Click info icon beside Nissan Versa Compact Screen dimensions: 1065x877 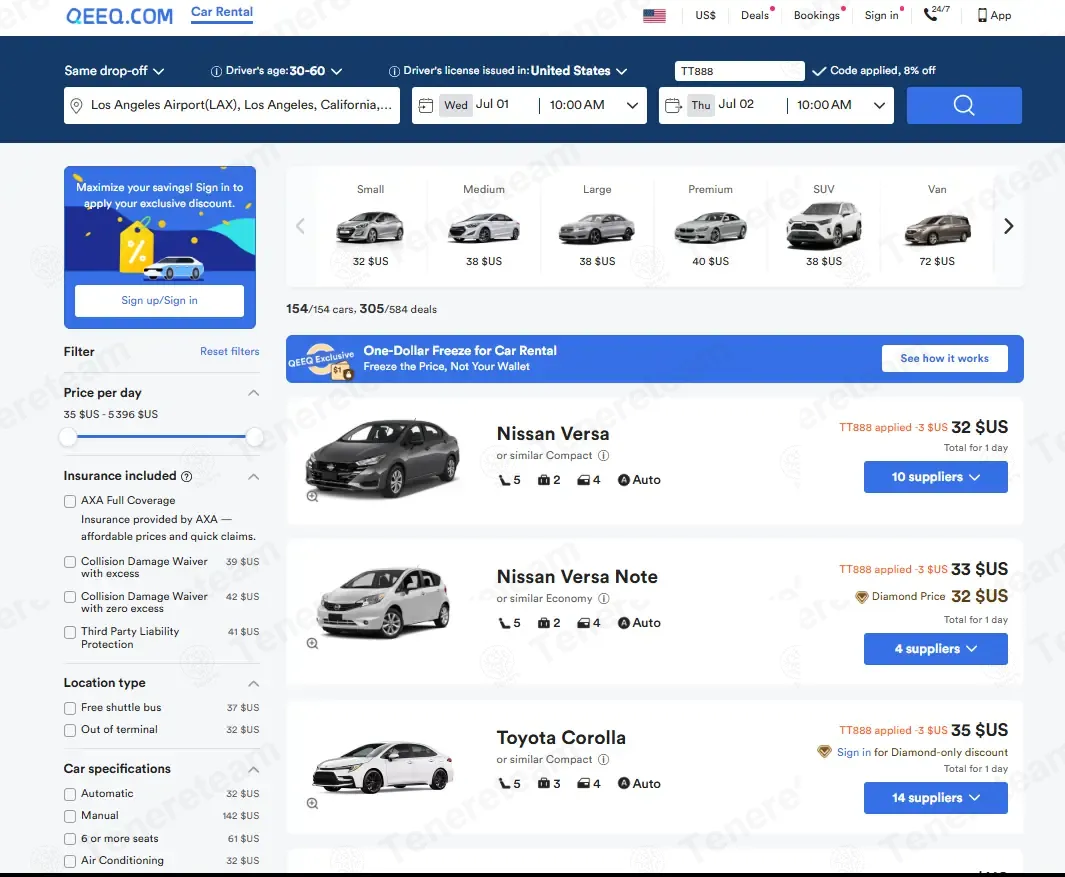click(603, 455)
